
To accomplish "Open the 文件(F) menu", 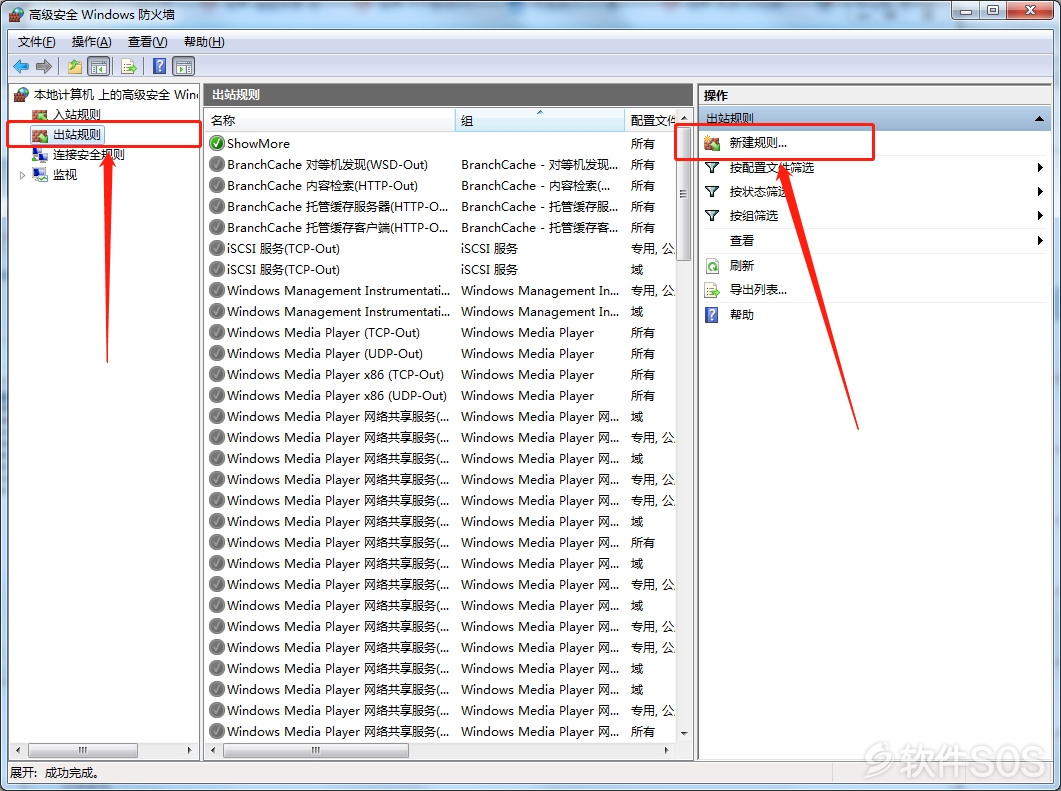I will (x=37, y=42).
